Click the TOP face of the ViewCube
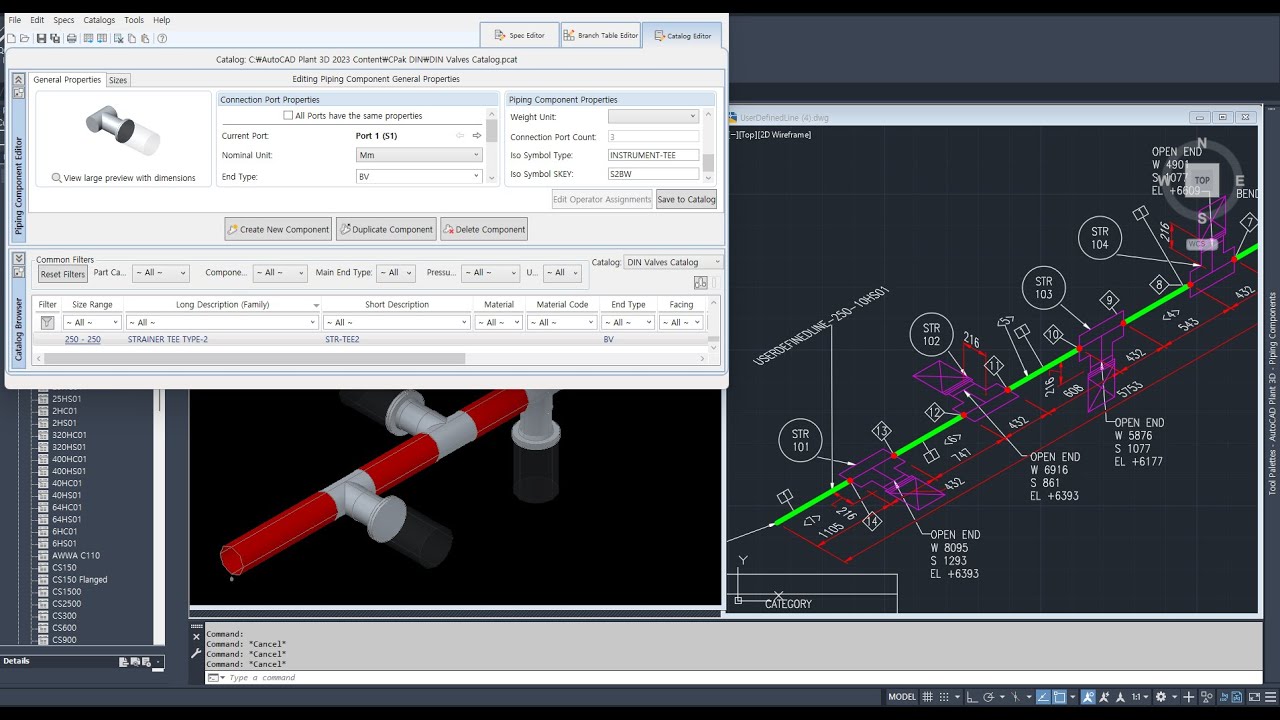 pos(1202,181)
